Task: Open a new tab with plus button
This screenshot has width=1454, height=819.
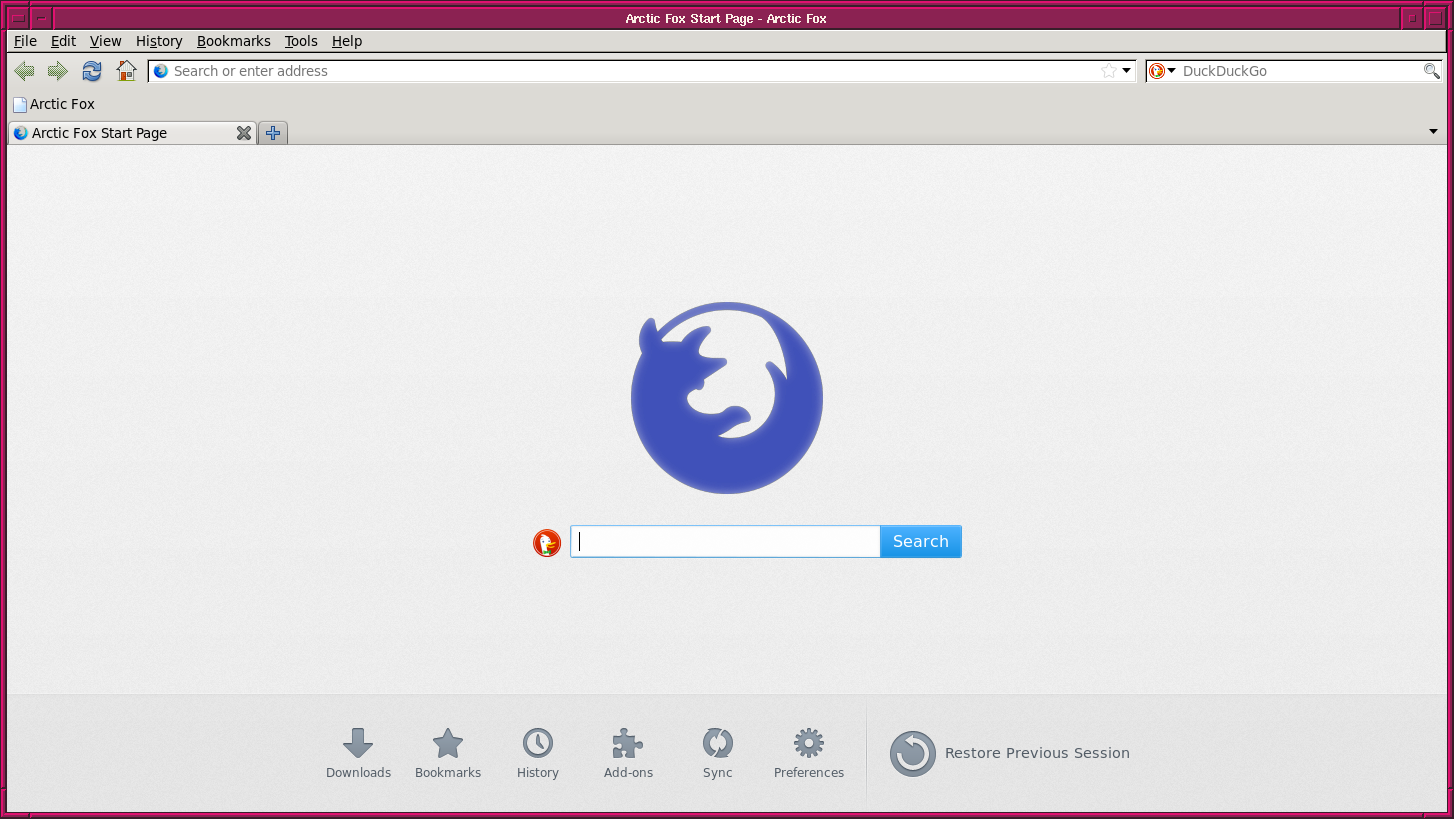Action: coord(273,133)
